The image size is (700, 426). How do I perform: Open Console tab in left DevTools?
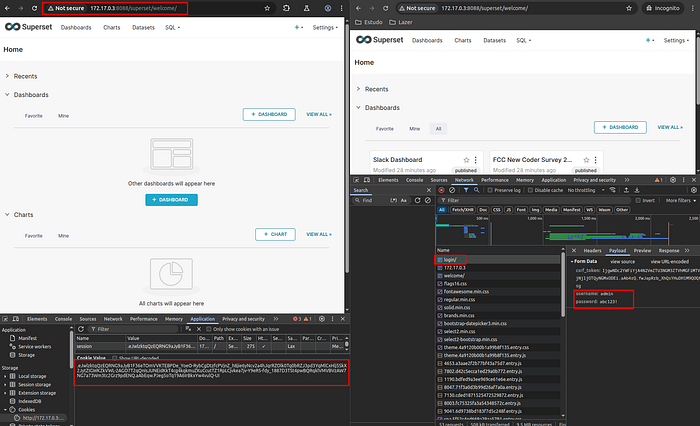click(63, 319)
